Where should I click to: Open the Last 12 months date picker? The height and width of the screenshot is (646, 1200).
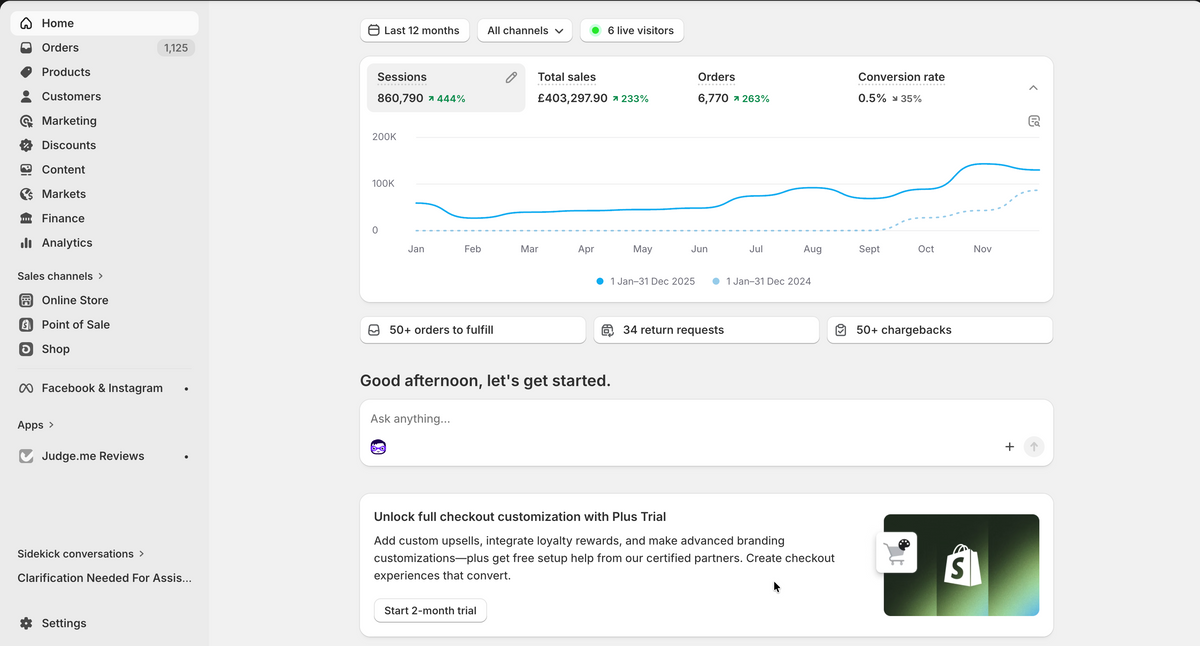point(414,31)
